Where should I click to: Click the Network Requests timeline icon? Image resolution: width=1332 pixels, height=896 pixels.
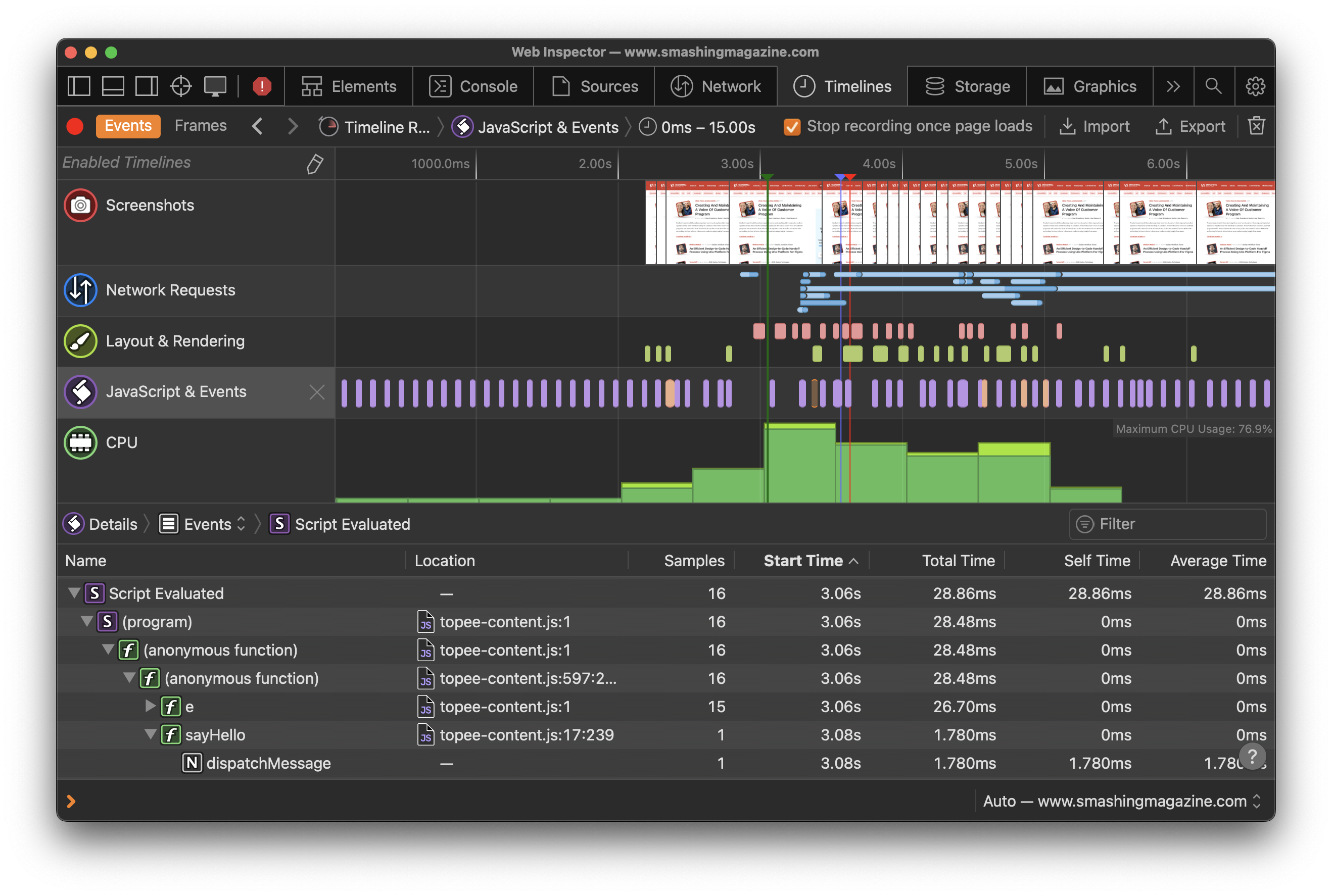pyautogui.click(x=81, y=290)
